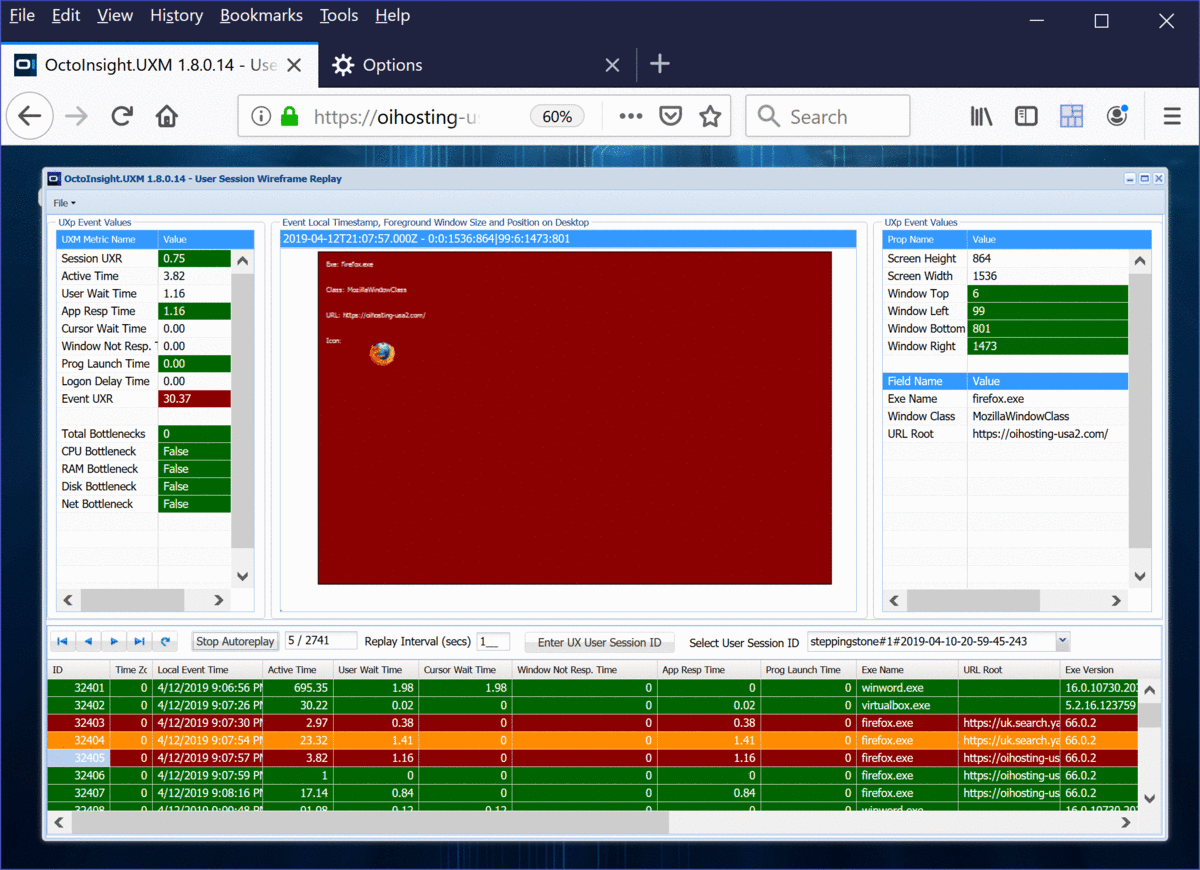Screen dimensions: 1200x870
Task: Open the Tools menu
Action: 339,16
